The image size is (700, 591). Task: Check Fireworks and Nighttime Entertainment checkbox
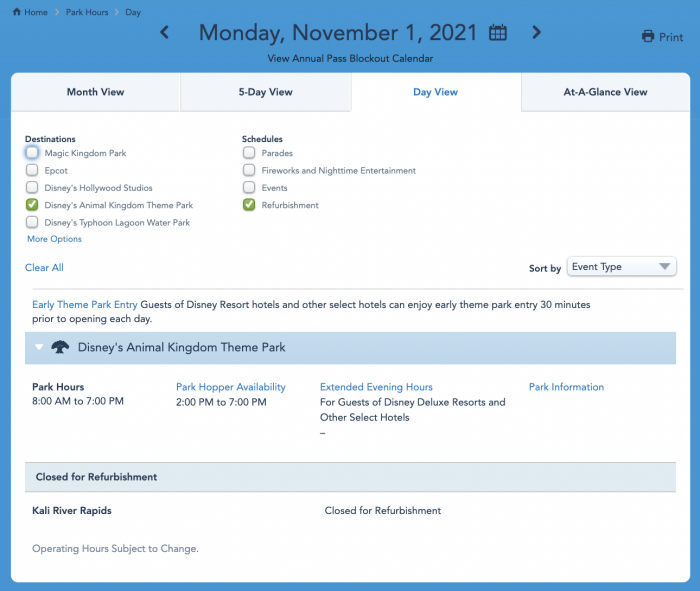tap(249, 170)
